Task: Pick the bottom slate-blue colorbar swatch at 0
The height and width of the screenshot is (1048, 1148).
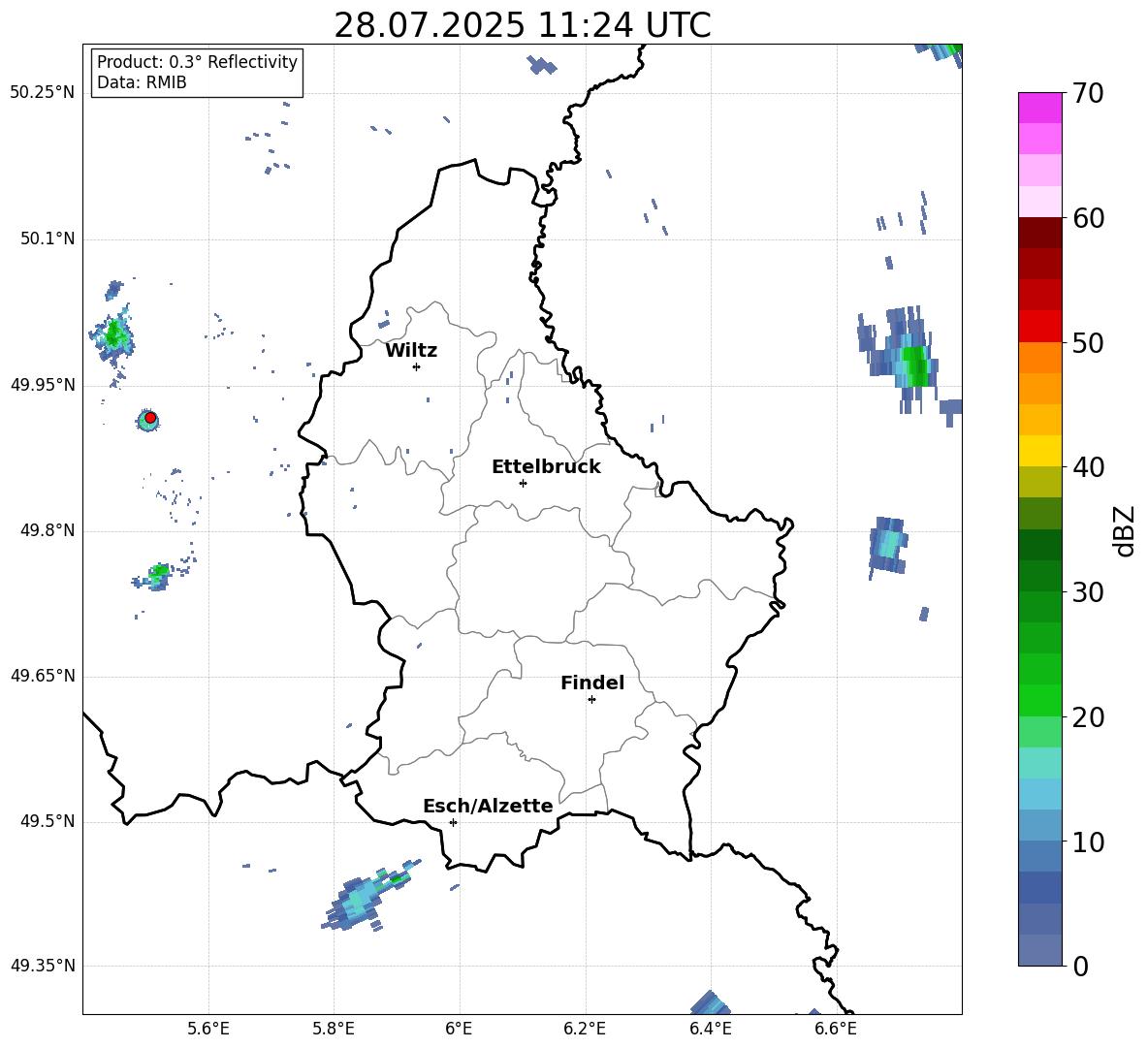Action: [x=1039, y=950]
